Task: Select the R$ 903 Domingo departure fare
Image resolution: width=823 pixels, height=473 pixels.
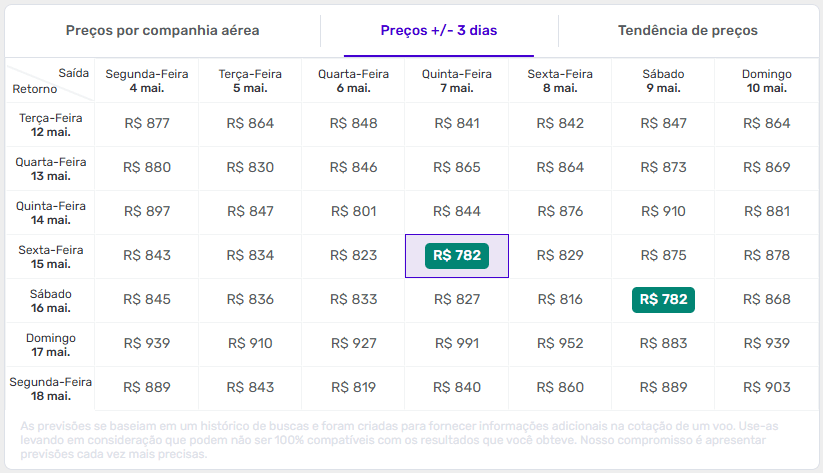Action: (767, 388)
